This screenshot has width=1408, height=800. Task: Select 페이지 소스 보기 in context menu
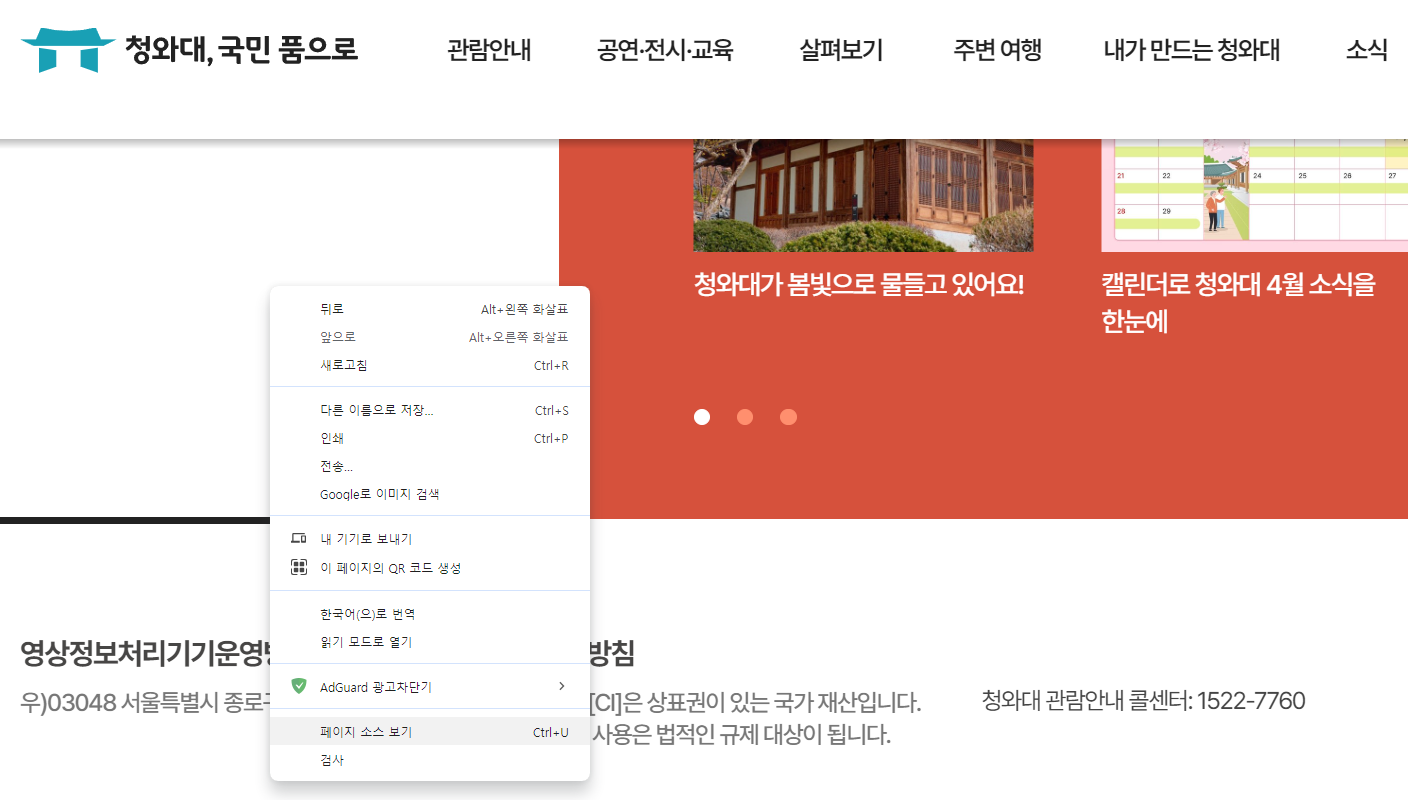[430, 732]
